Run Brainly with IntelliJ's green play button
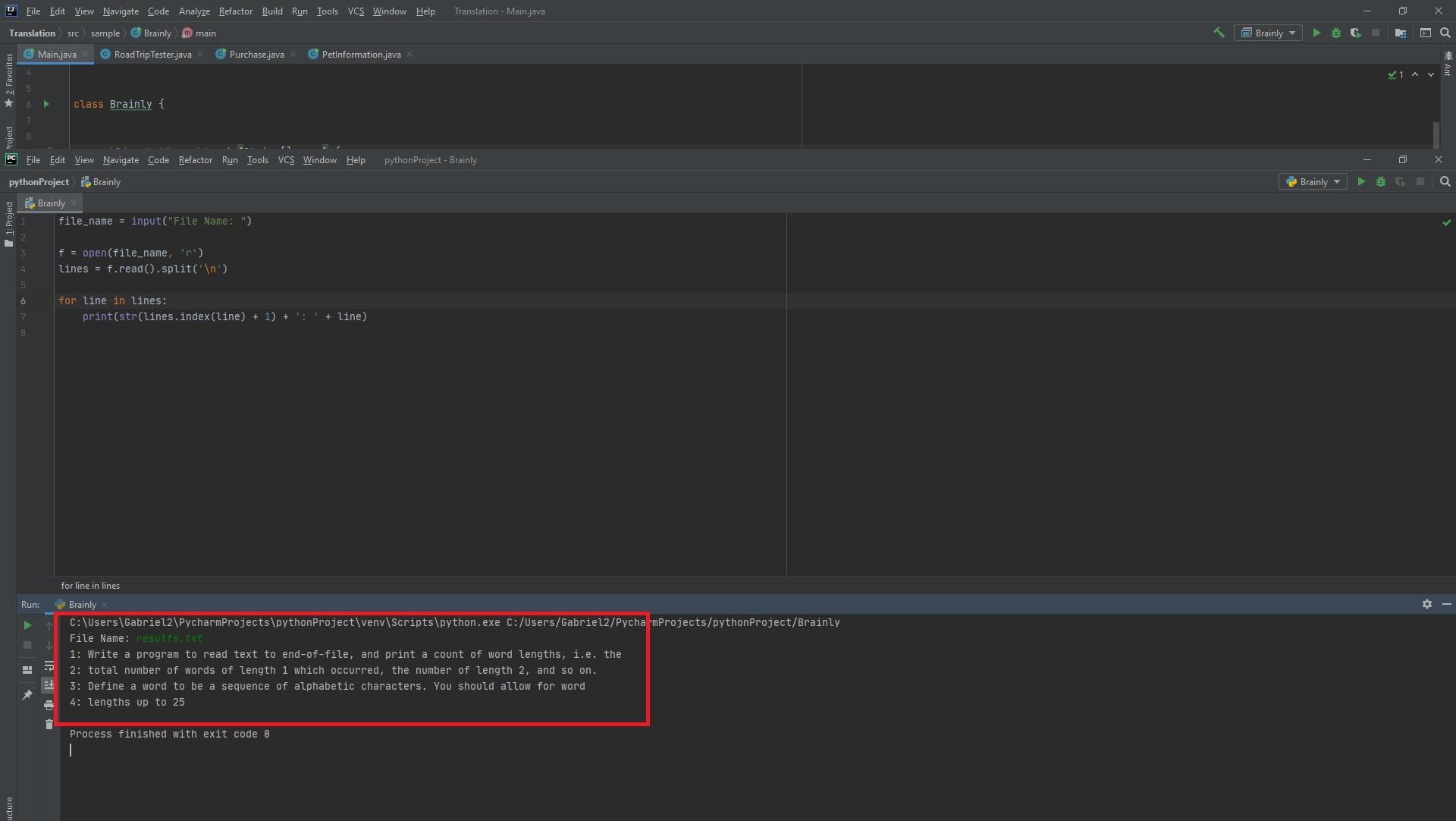 point(1316,33)
